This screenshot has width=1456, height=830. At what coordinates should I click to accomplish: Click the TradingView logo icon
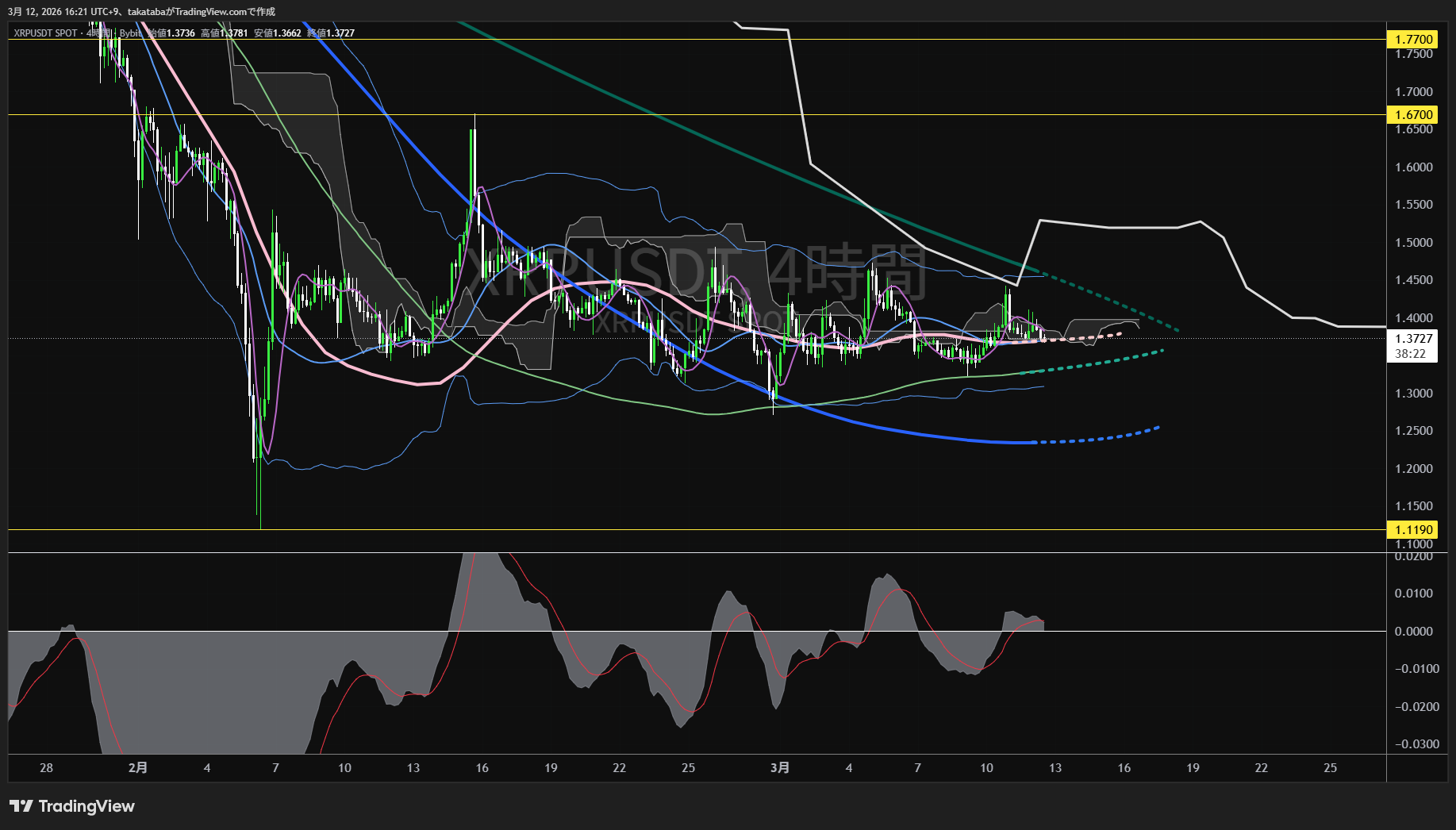click(x=21, y=806)
